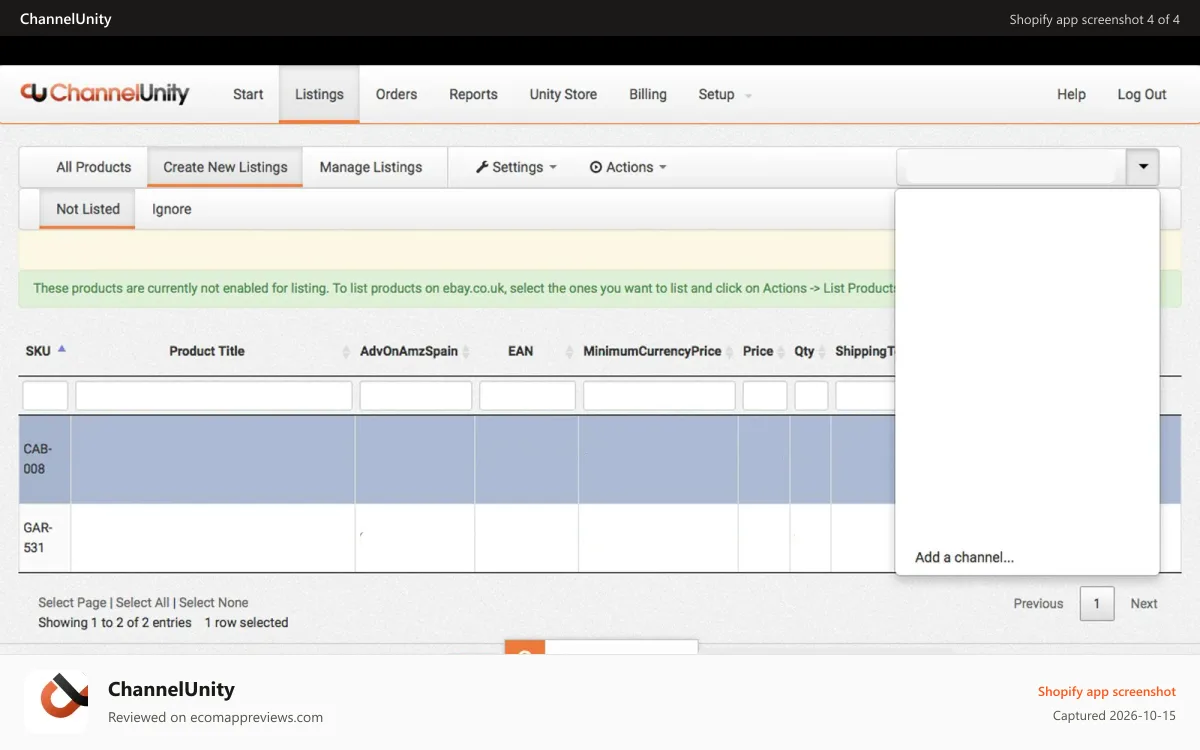The image size is (1200, 750).
Task: Click Log Out
Action: [1142, 94]
